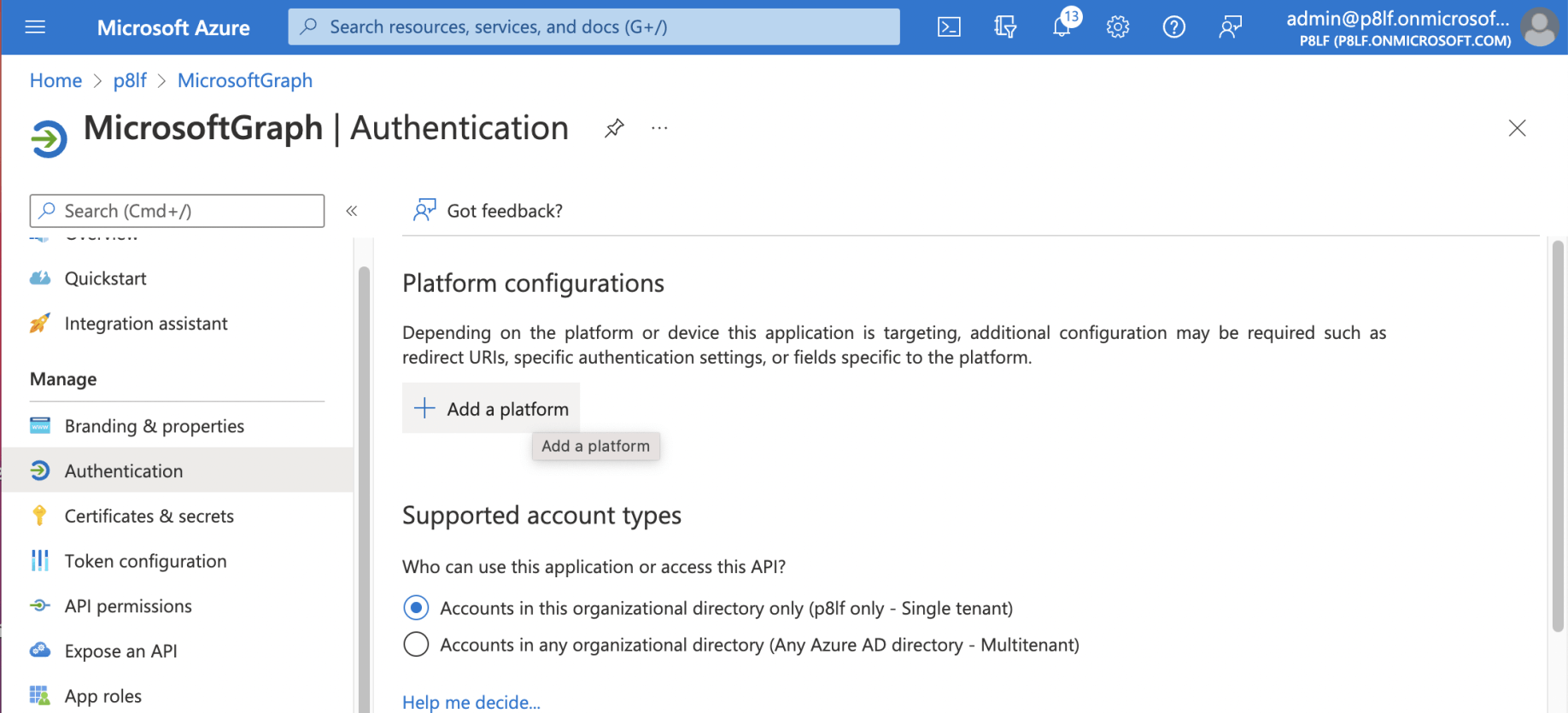Open the notifications bell
The width and height of the screenshot is (1568, 713).
[1062, 27]
